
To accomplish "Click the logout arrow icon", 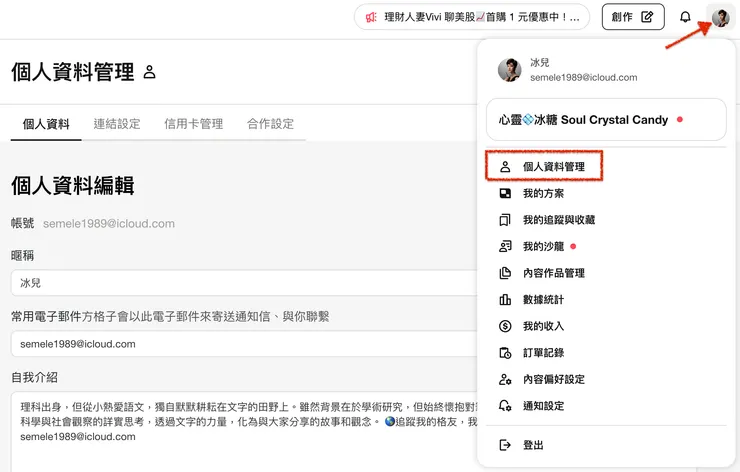I will point(505,445).
